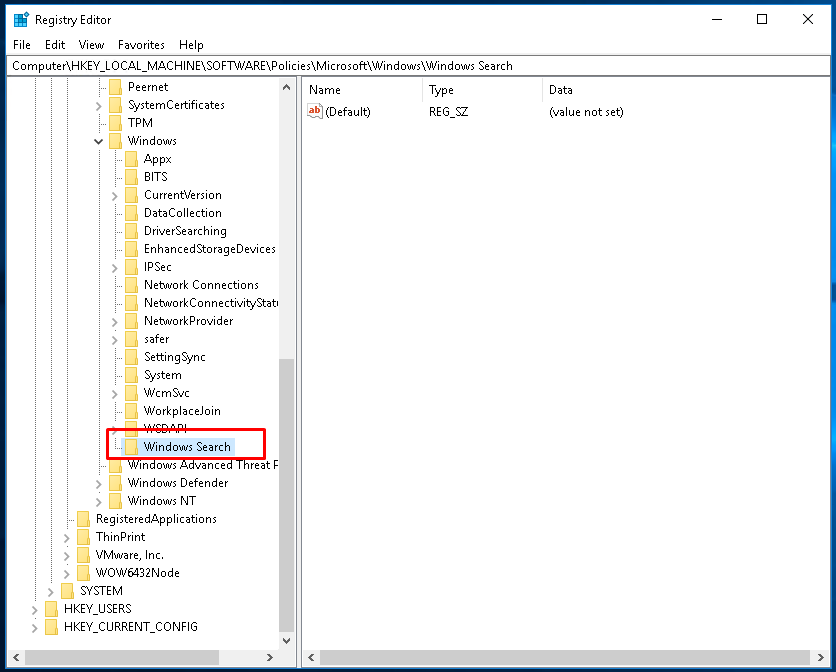Click the values pane scroll right arrow
This screenshot has width=836, height=672.
click(821, 657)
